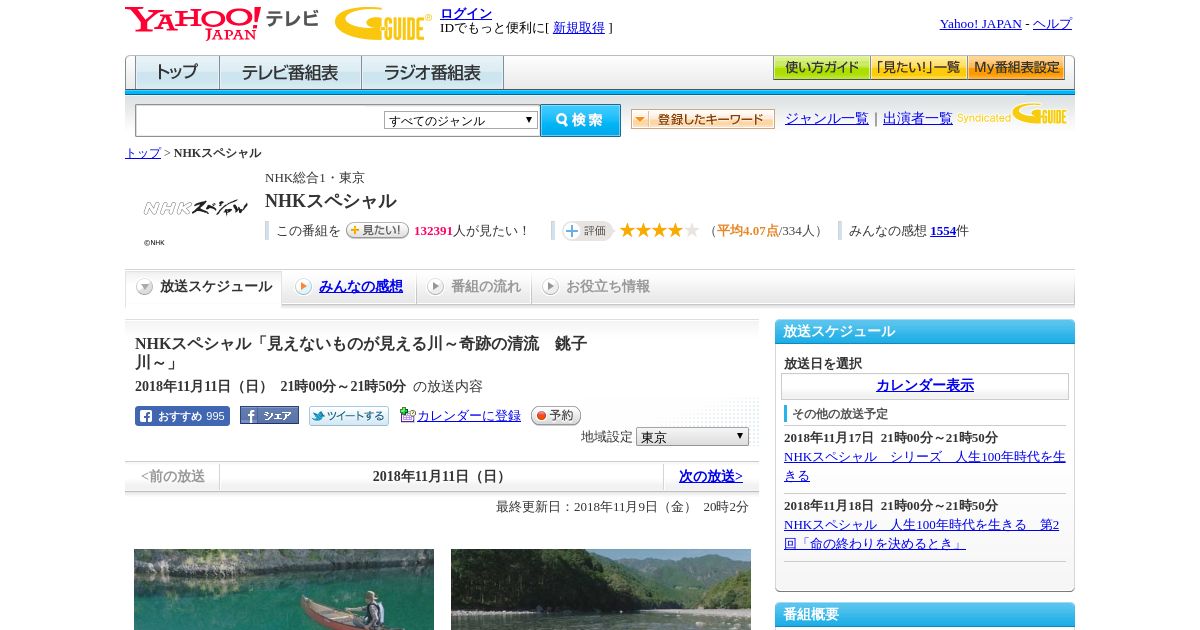Open the すべてのジャンル genre dropdown

[x=461, y=120]
